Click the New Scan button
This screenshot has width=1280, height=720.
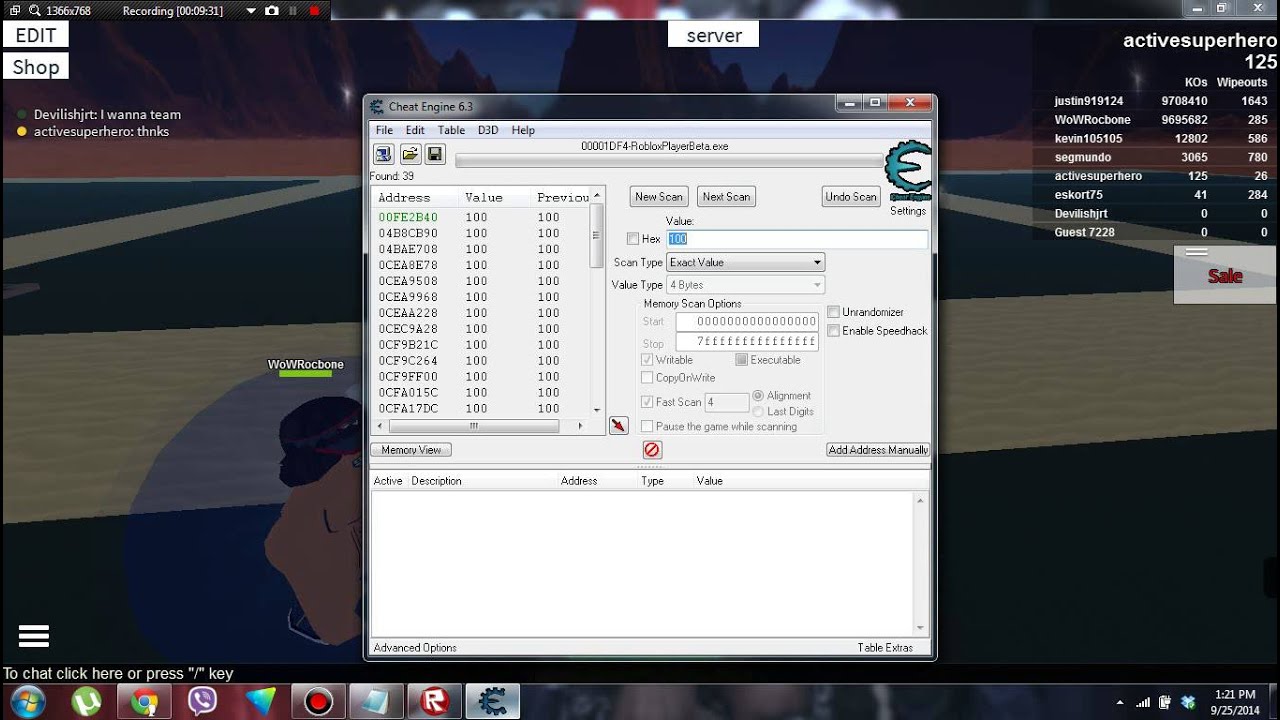tap(659, 197)
